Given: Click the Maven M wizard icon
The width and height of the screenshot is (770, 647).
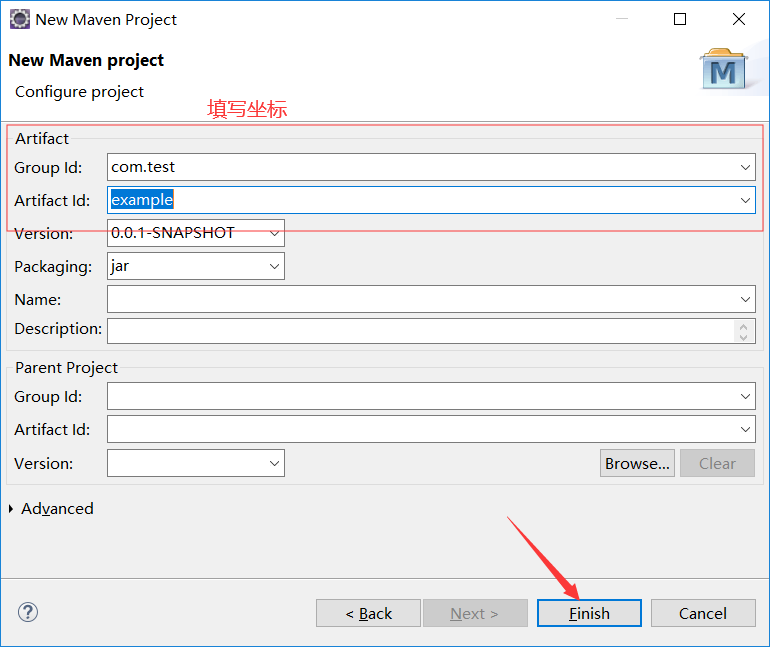Looking at the screenshot, I should [x=723, y=69].
